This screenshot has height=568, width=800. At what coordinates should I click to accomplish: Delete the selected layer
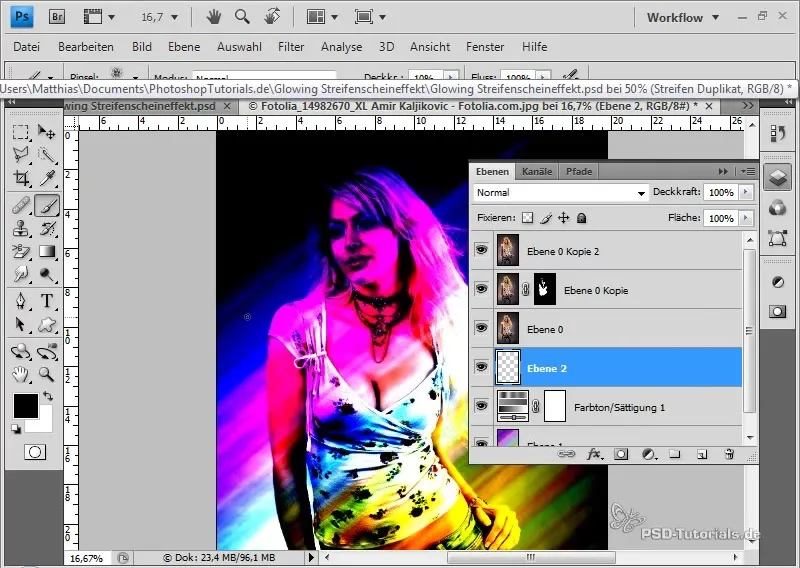(x=729, y=454)
